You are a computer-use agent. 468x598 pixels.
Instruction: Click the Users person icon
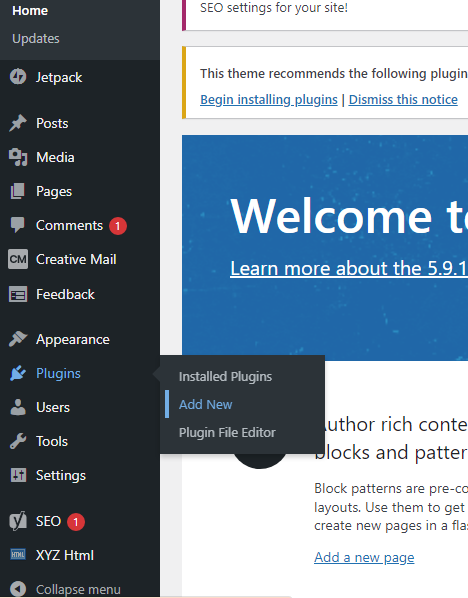point(18,407)
